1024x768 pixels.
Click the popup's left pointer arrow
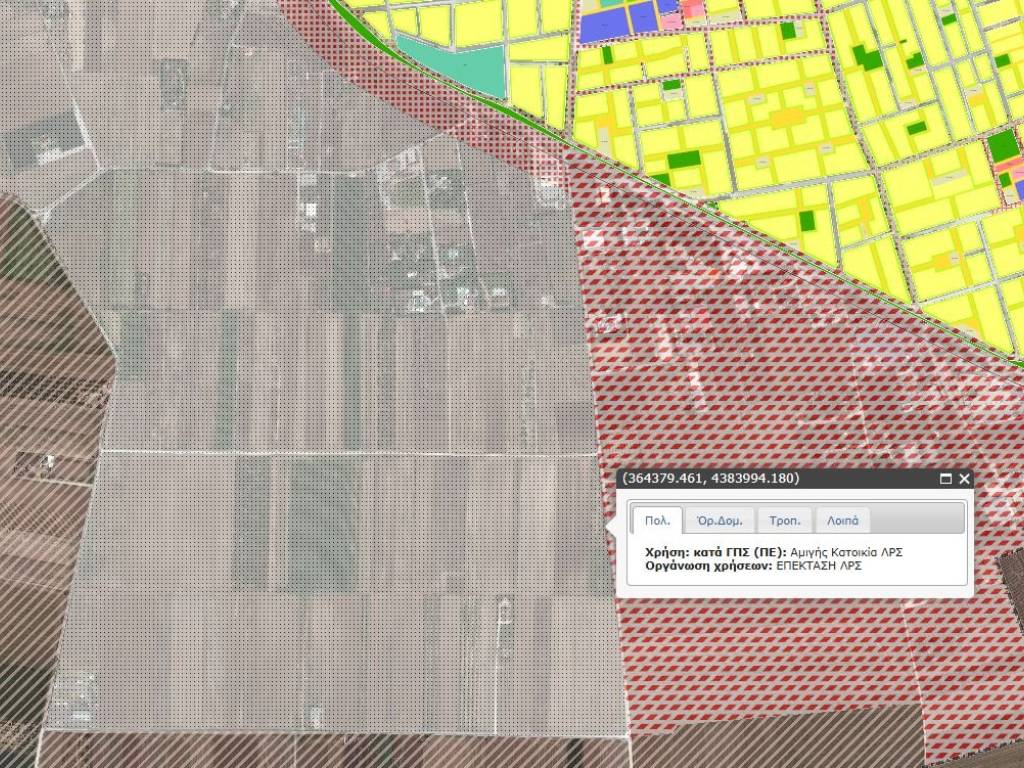tap(610, 526)
